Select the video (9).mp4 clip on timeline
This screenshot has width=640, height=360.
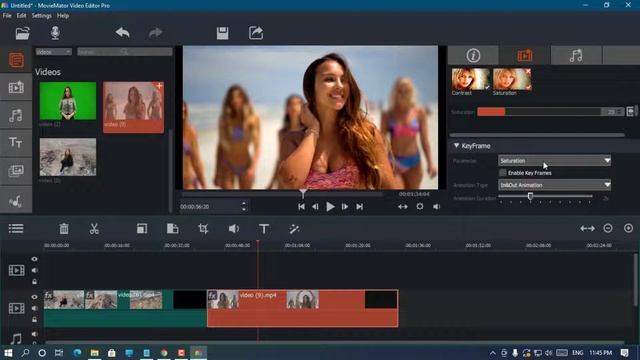click(302, 308)
